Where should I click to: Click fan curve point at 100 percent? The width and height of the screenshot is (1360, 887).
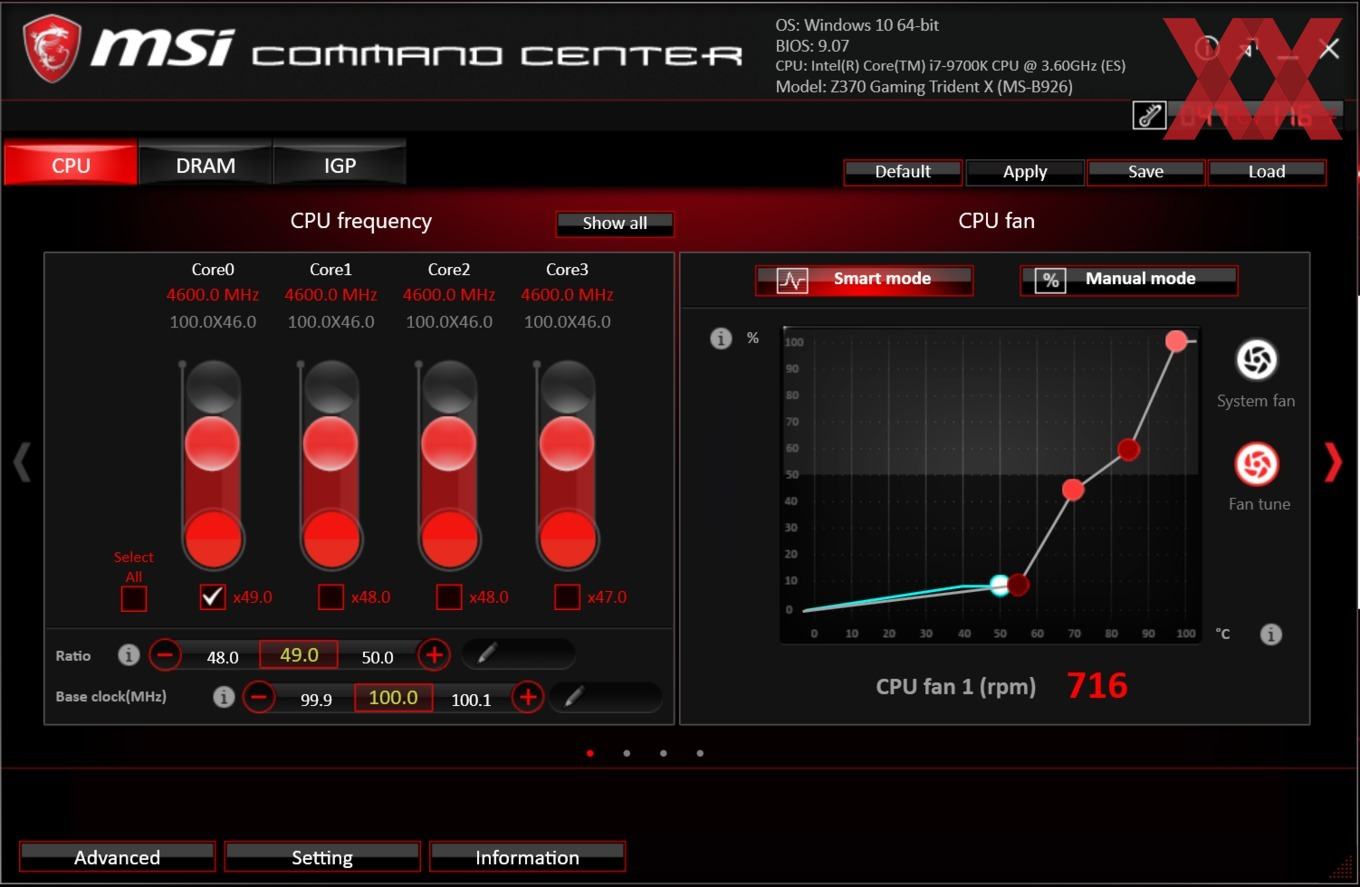coord(1176,341)
